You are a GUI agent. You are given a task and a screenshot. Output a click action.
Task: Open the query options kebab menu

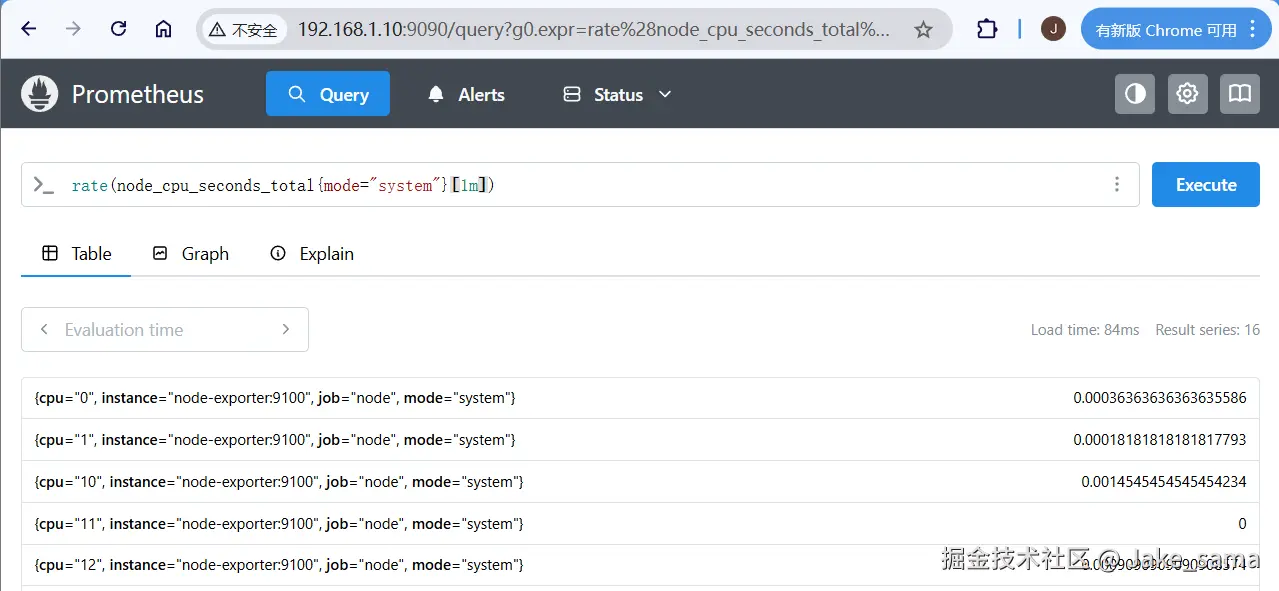click(x=1117, y=184)
